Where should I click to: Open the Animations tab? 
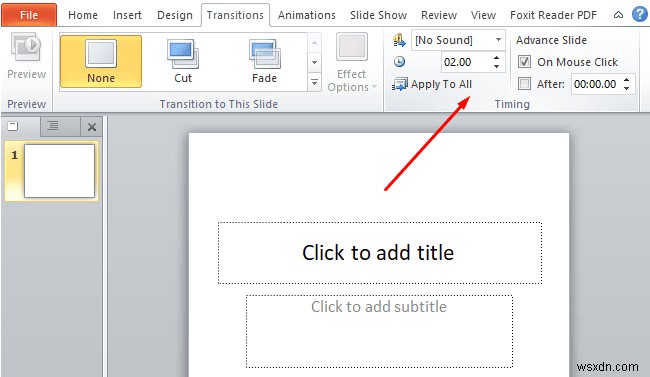tap(307, 15)
